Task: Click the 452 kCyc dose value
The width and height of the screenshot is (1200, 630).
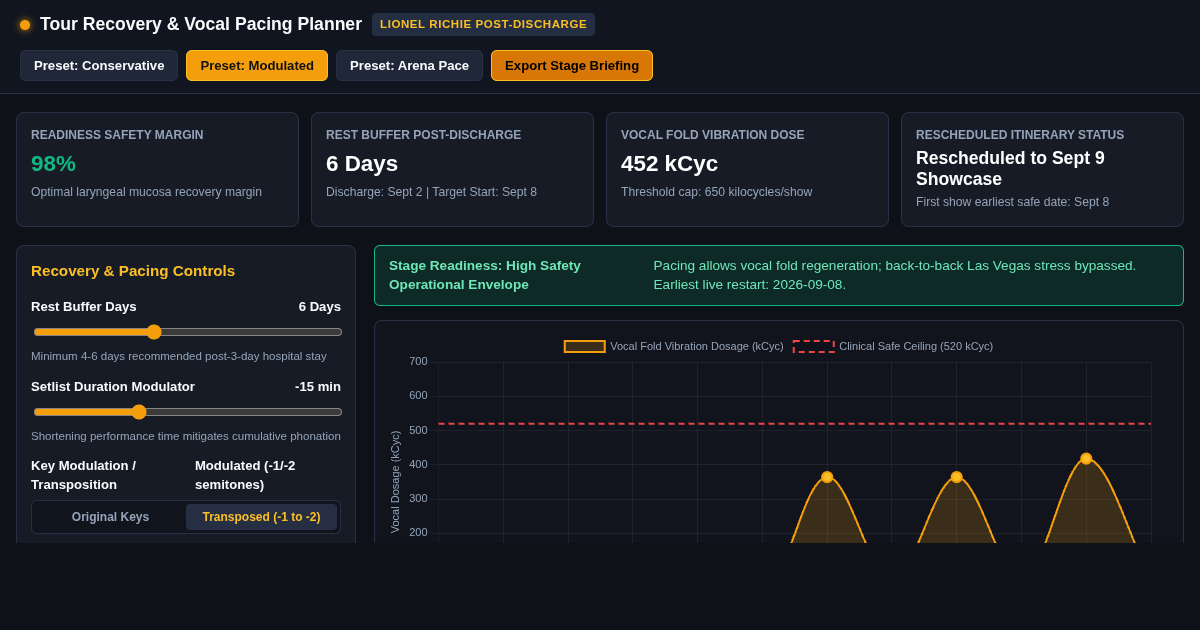Action: click(669, 163)
